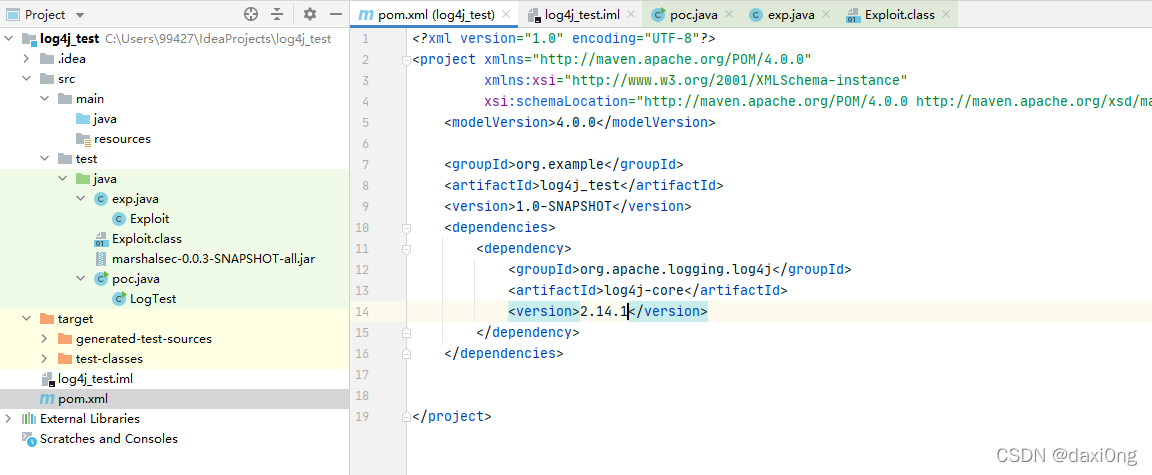Collapse the test folder
The width and height of the screenshot is (1152, 475).
coord(44,159)
